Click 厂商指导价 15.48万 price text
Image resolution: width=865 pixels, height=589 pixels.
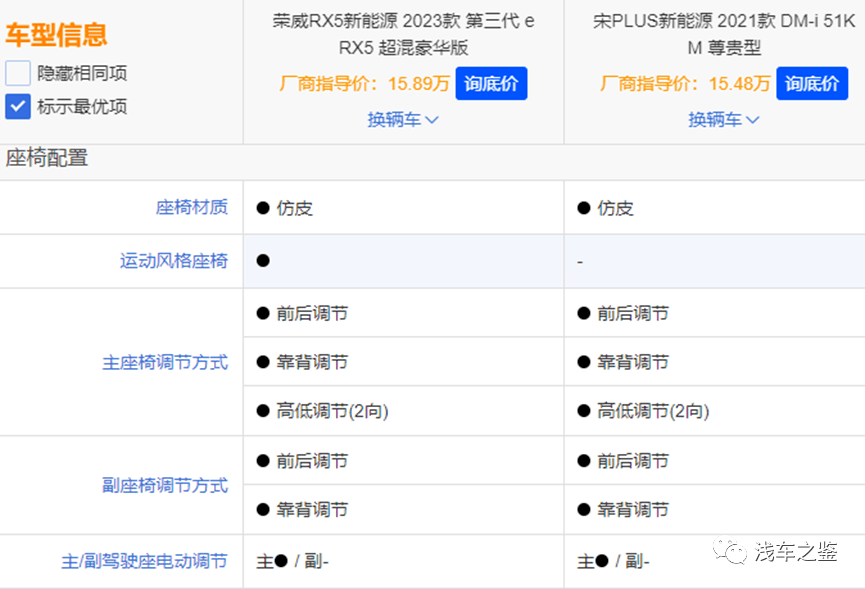coord(685,83)
